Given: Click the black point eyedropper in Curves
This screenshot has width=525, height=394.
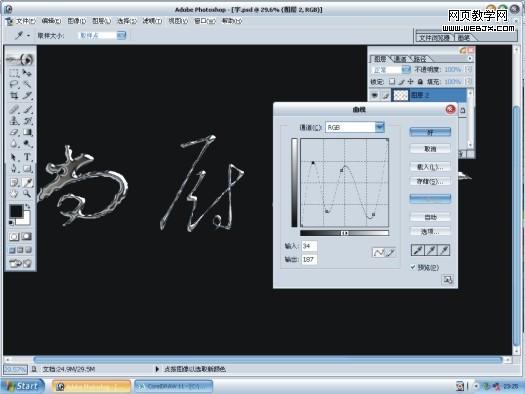Looking at the screenshot, I should [x=418, y=250].
